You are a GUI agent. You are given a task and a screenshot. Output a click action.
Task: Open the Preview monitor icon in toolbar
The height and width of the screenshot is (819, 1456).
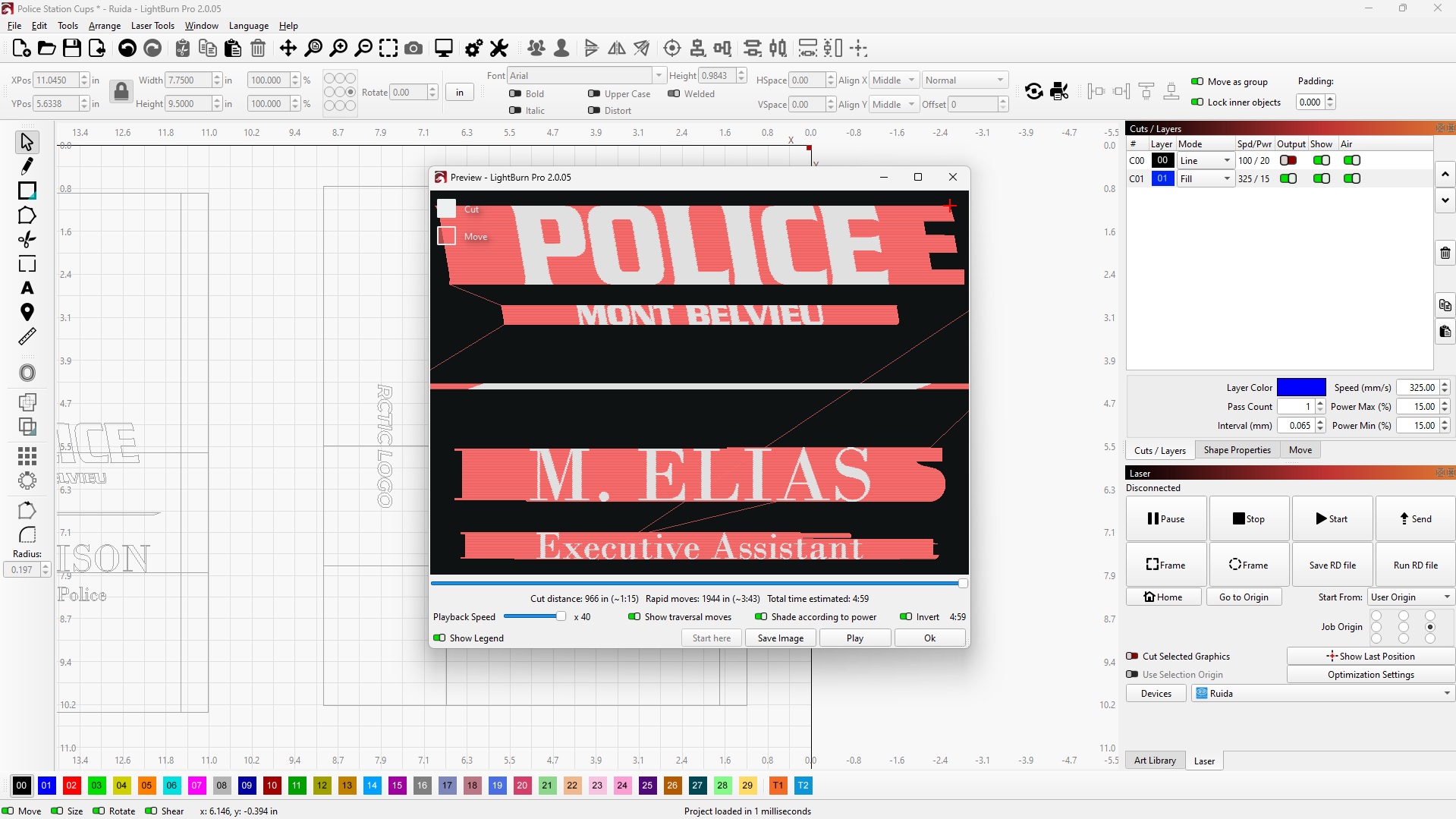click(x=444, y=49)
